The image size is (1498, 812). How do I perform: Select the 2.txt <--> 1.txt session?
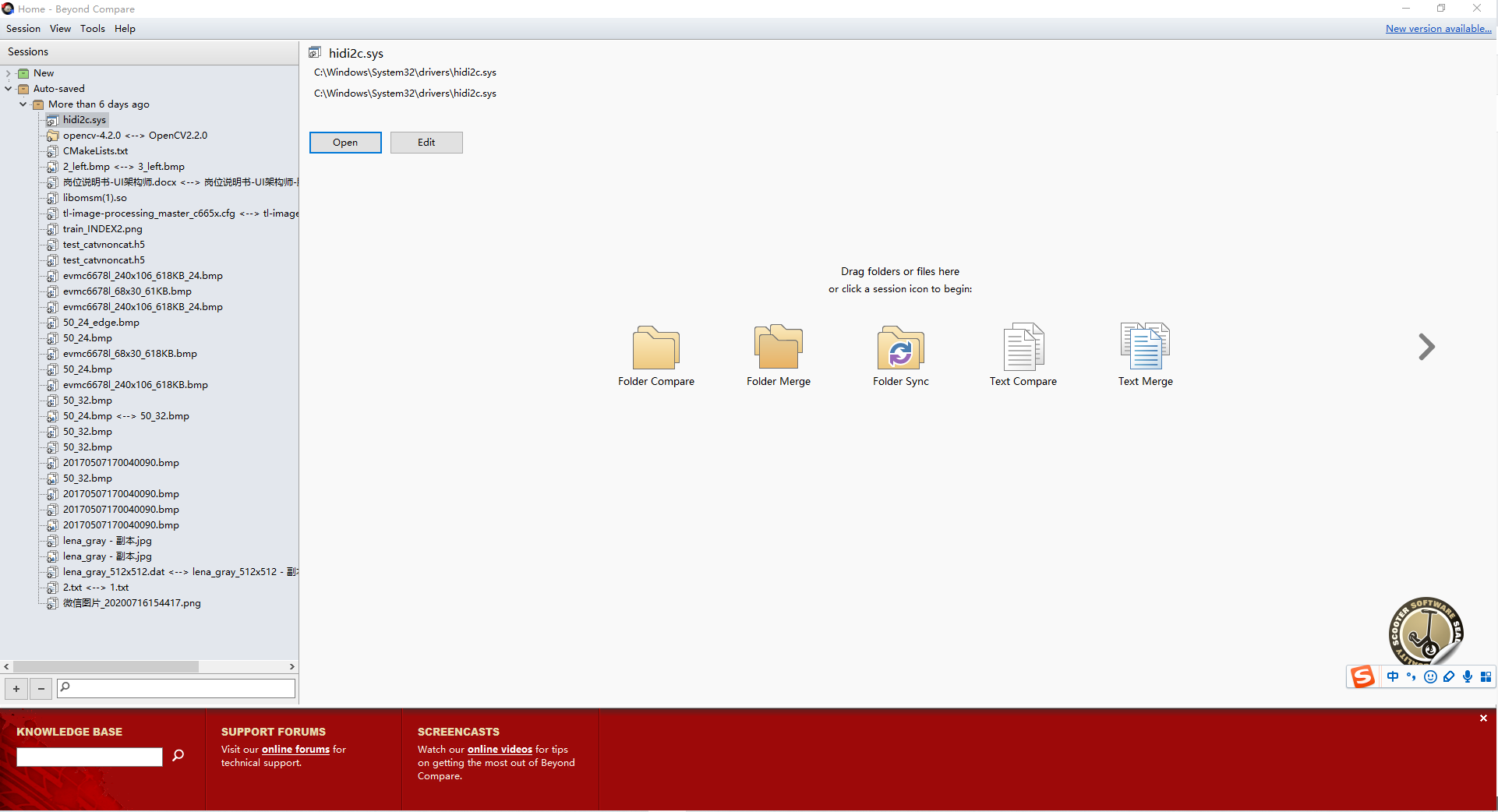(95, 588)
